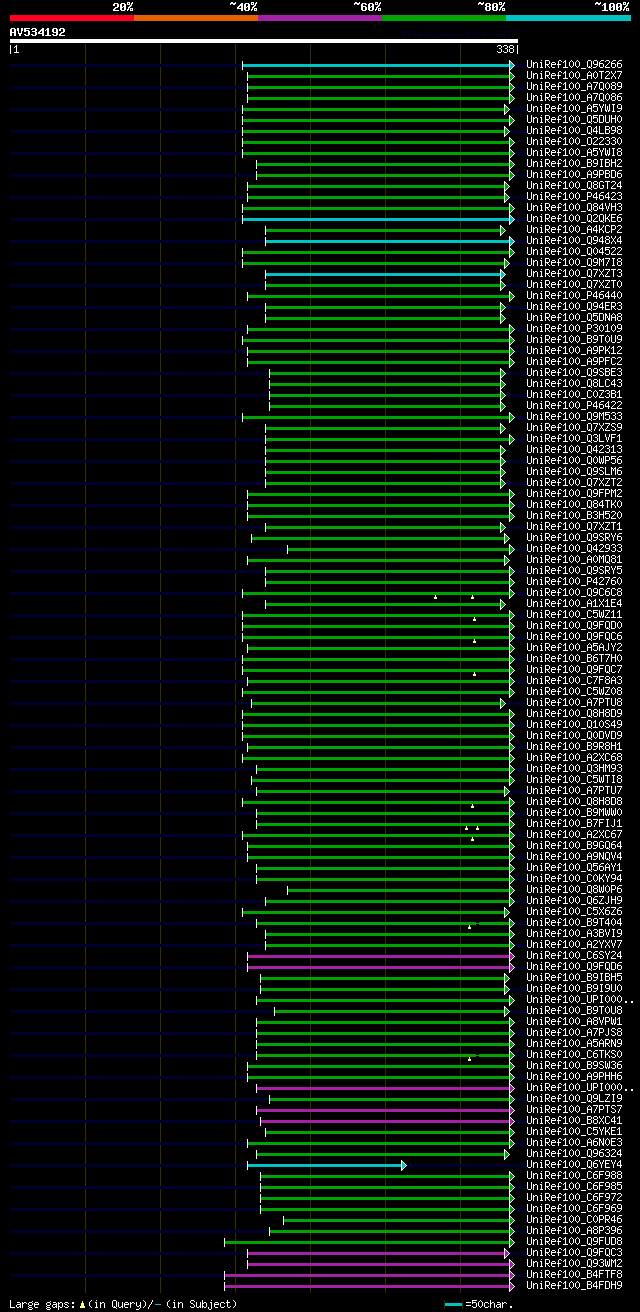The width and height of the screenshot is (640, 1312).
Task: Select the UniRef100_Q4LB98 label
Action: pos(574,131)
